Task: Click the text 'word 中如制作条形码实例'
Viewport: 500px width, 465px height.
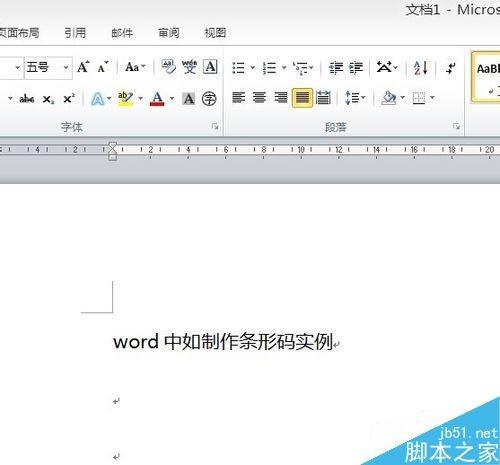Action: [x=223, y=342]
